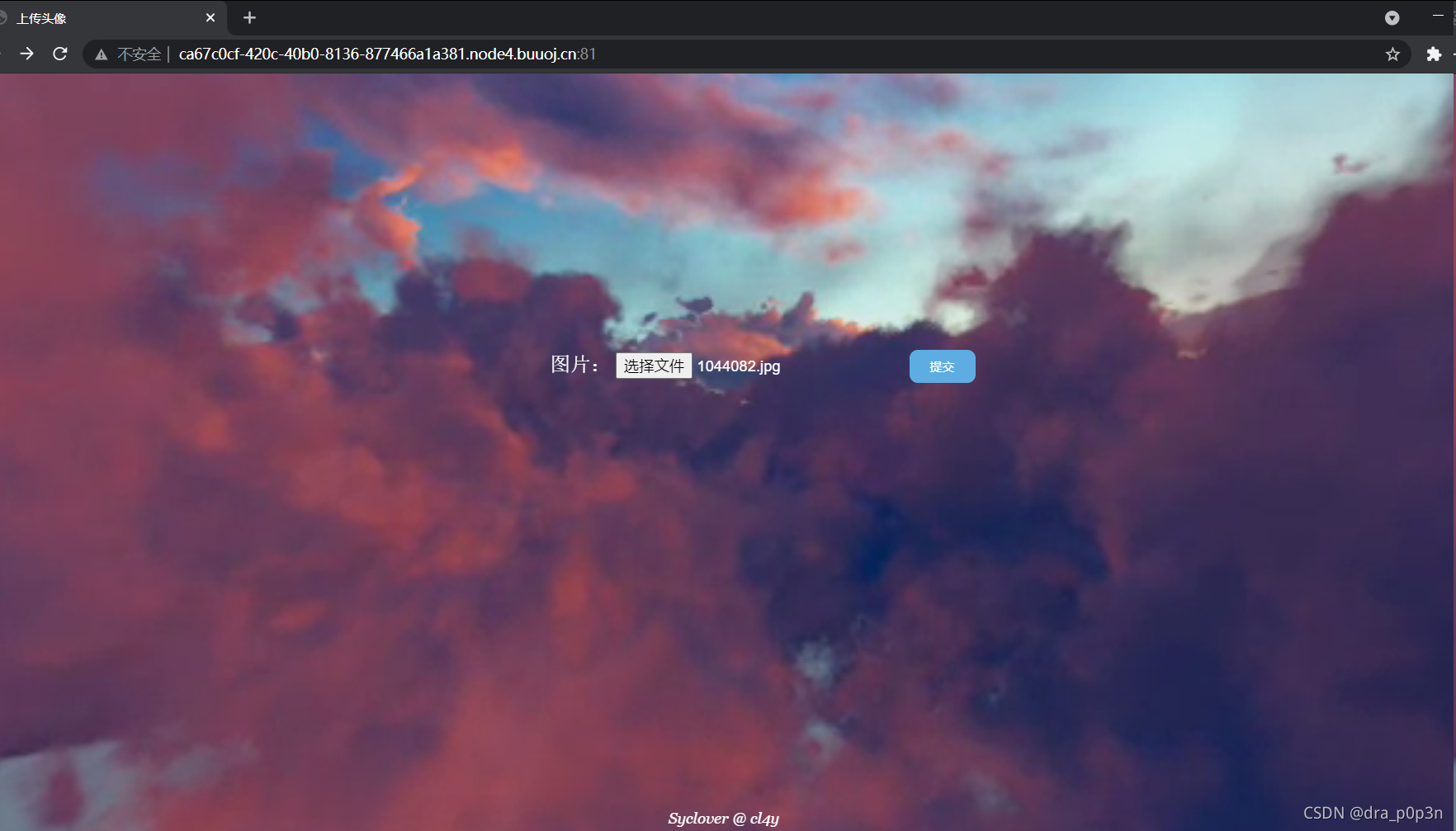Close the 上传头像 tab
The width and height of the screenshot is (1456, 831).
pos(210,17)
